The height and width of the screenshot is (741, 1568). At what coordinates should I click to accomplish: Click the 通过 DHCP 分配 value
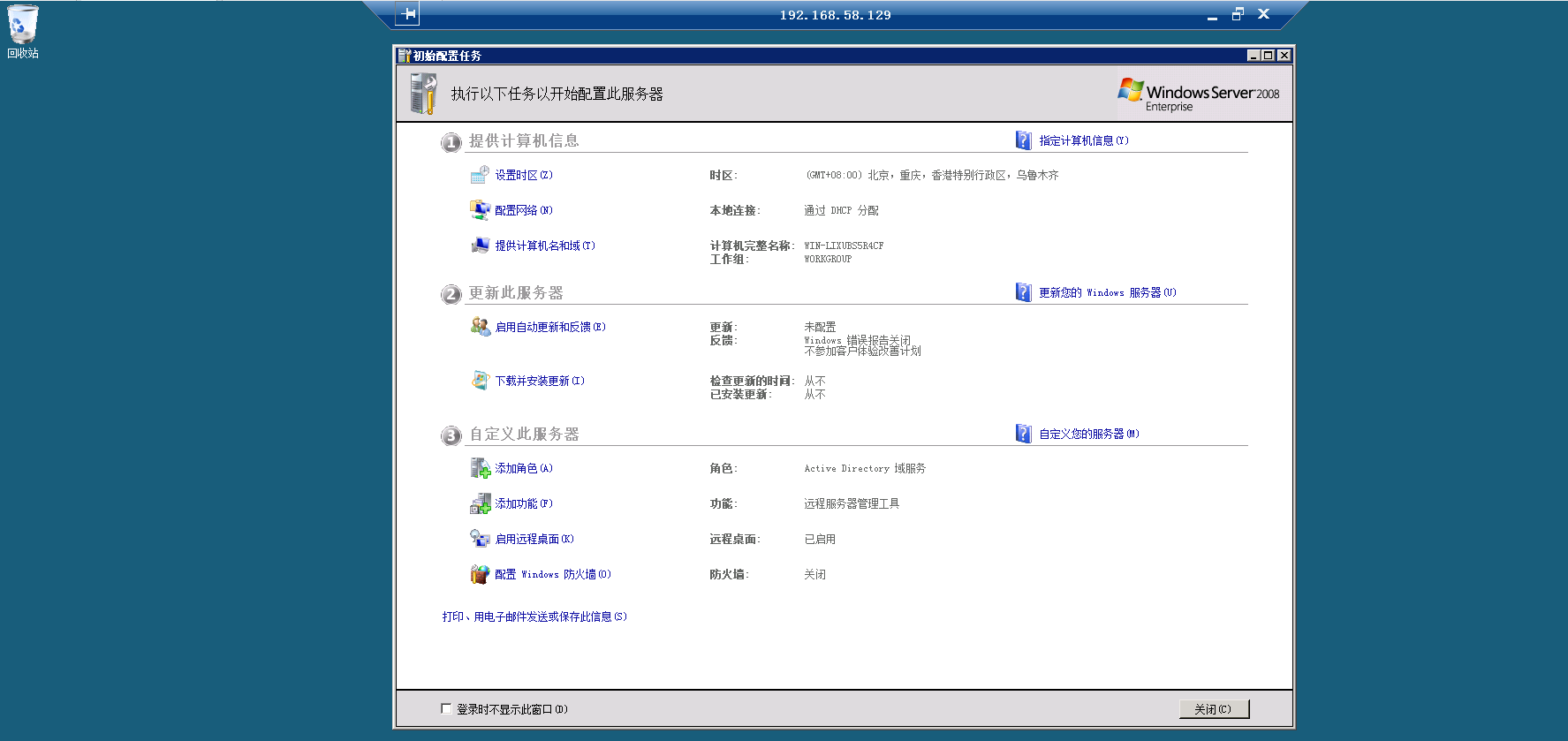pyautogui.click(x=841, y=210)
